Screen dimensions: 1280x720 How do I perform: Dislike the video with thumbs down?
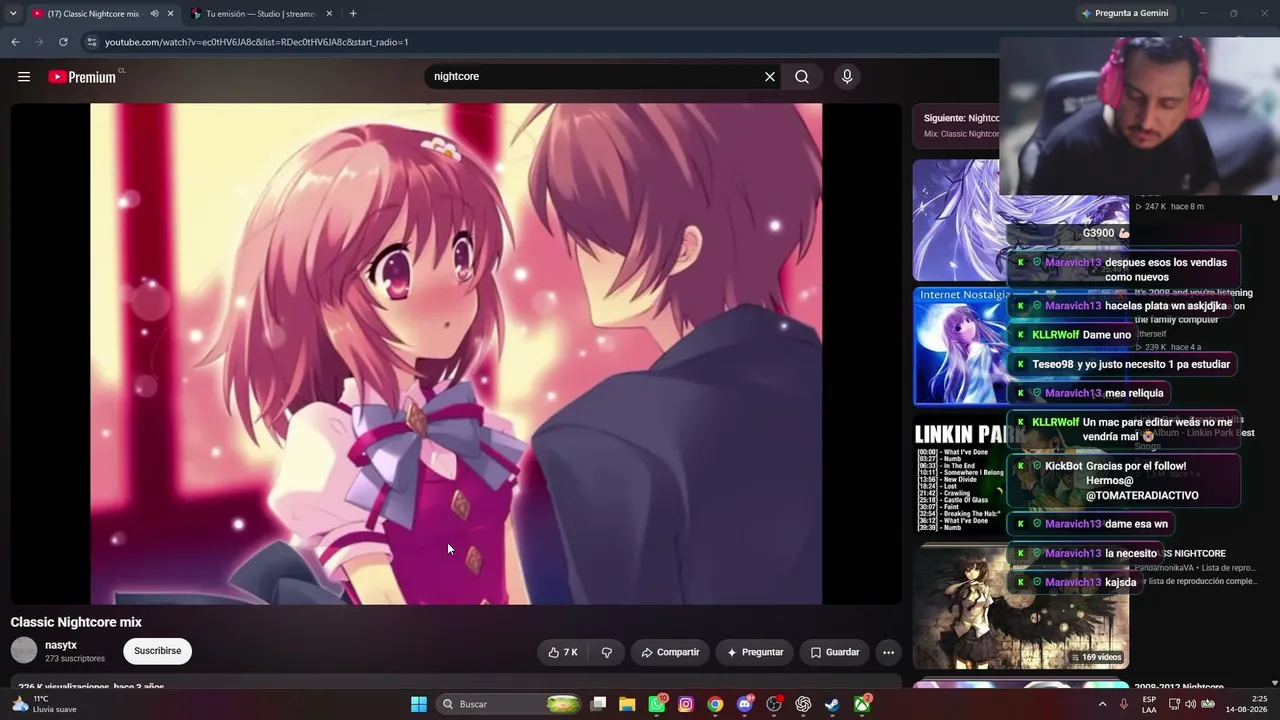[x=607, y=652]
